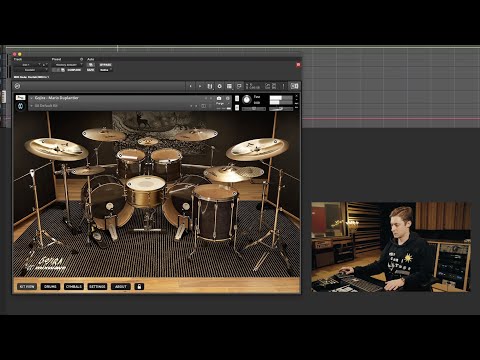Open the Preset factory default dropdown
The image size is (480, 360).
68,65
